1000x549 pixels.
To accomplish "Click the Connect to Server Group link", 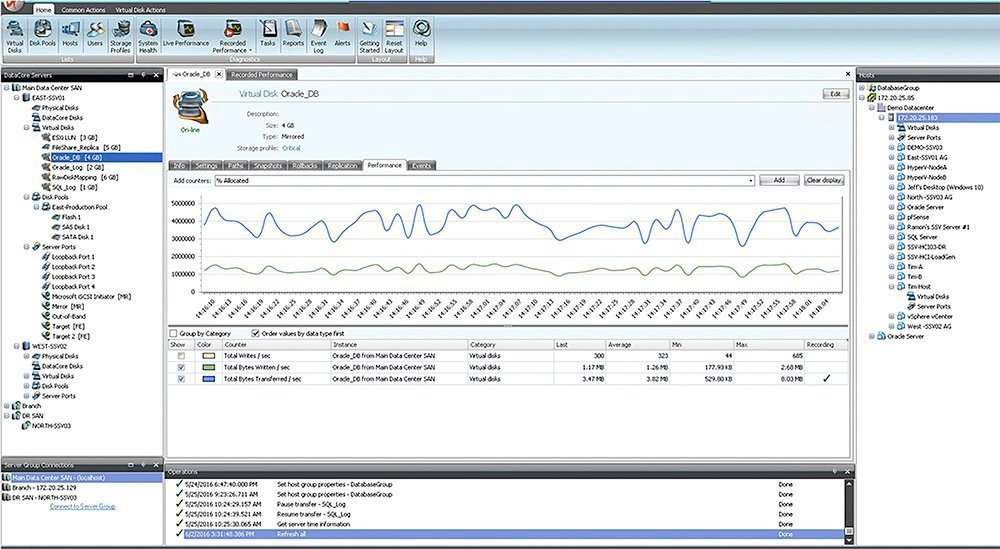I will click(82, 507).
